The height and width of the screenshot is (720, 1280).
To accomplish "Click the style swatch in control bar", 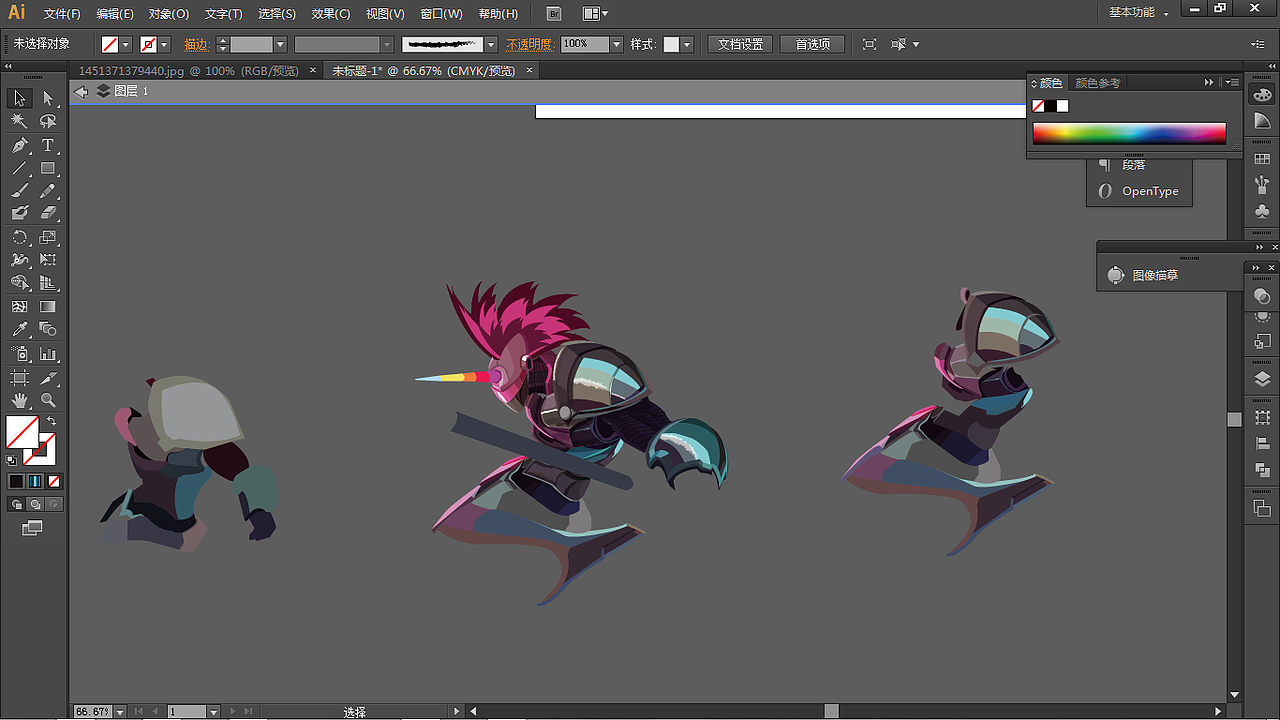I will (x=672, y=45).
